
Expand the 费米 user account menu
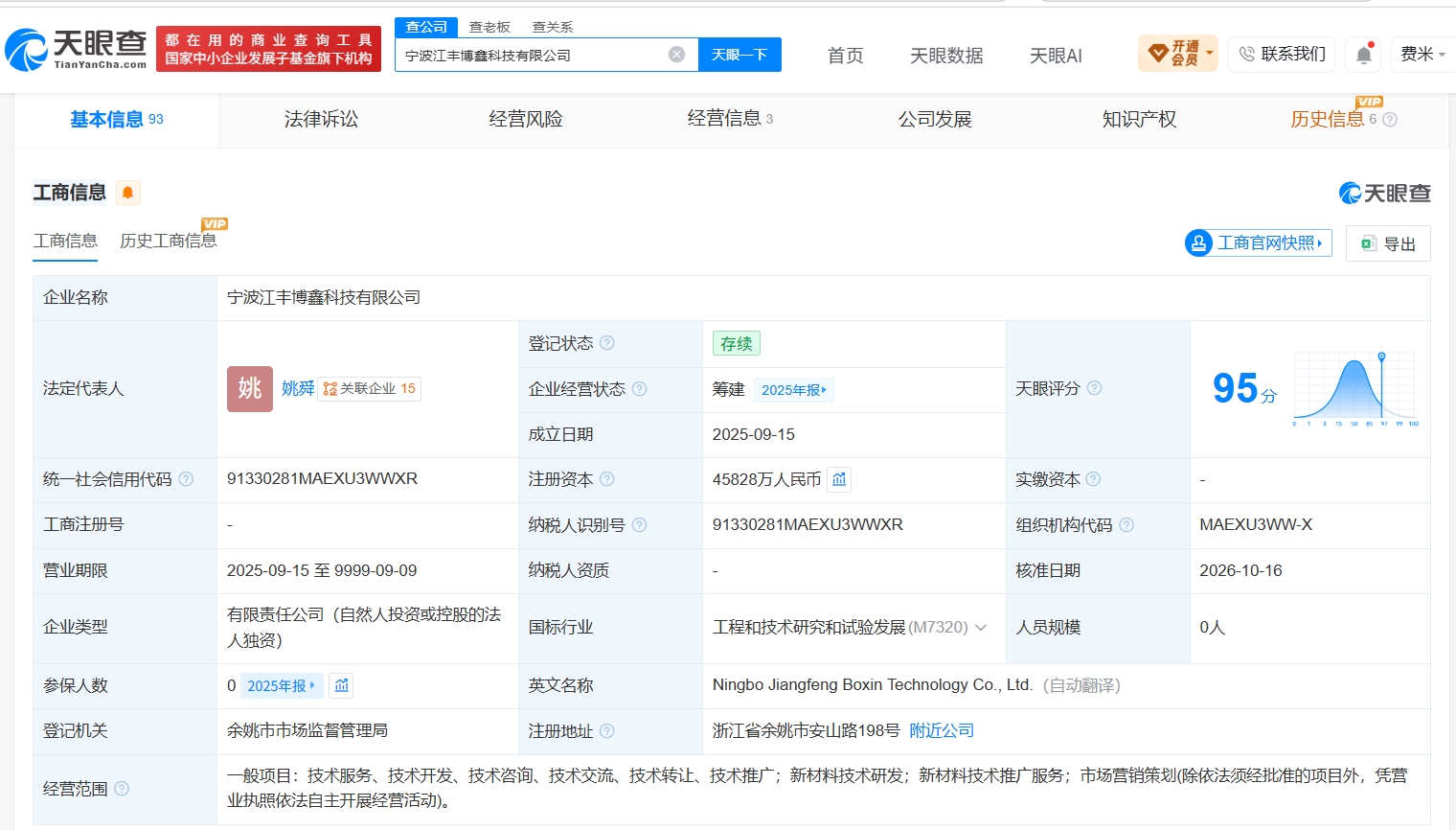(1422, 55)
